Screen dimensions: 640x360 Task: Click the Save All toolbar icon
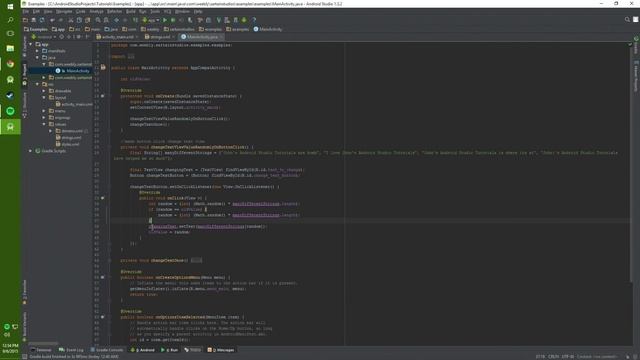coord(33,20)
